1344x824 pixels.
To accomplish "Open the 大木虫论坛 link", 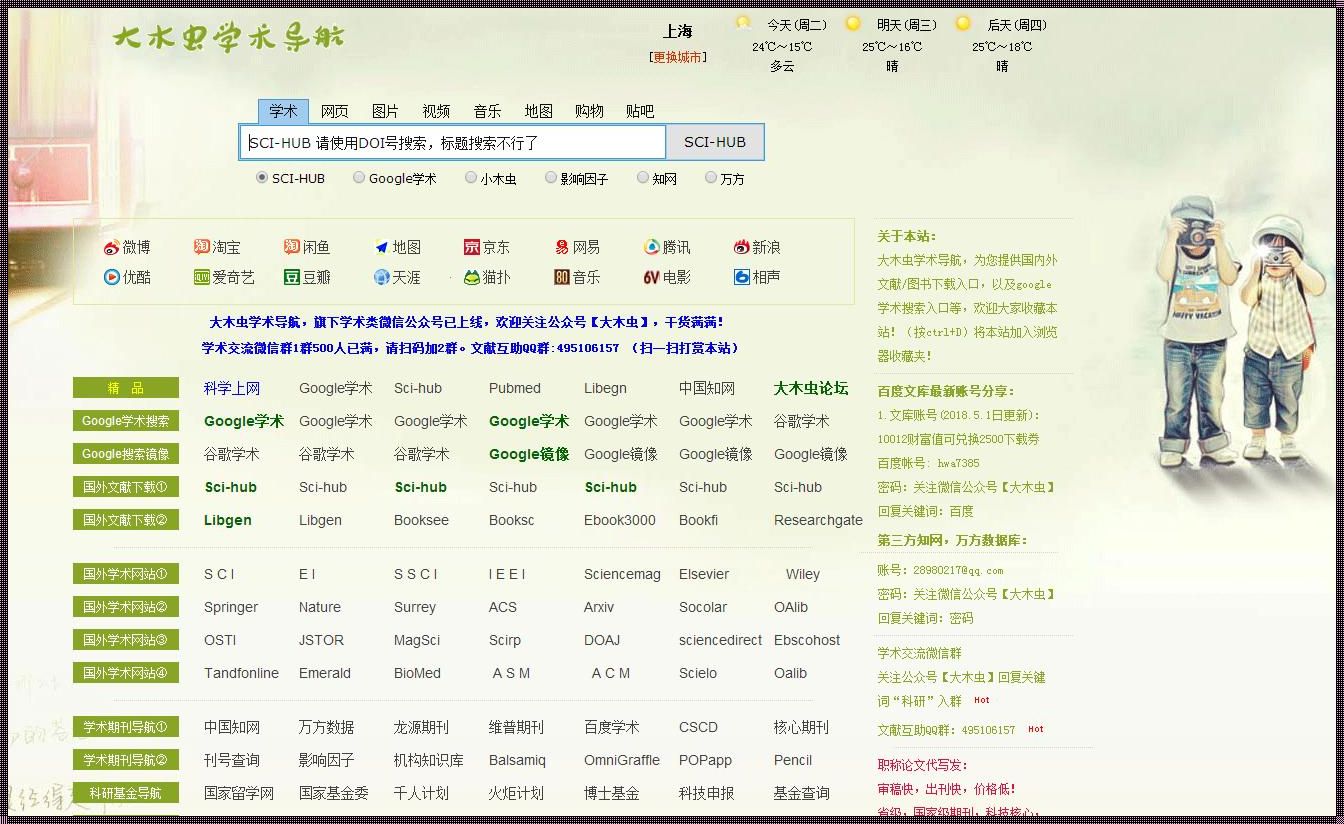I will 811,388.
